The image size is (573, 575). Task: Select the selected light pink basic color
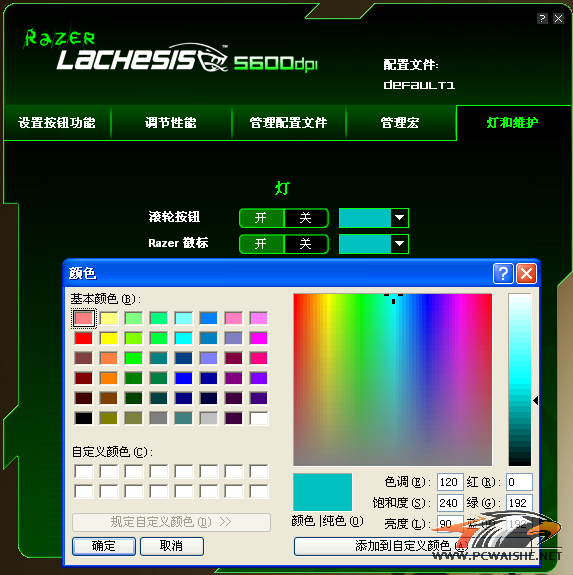point(84,318)
